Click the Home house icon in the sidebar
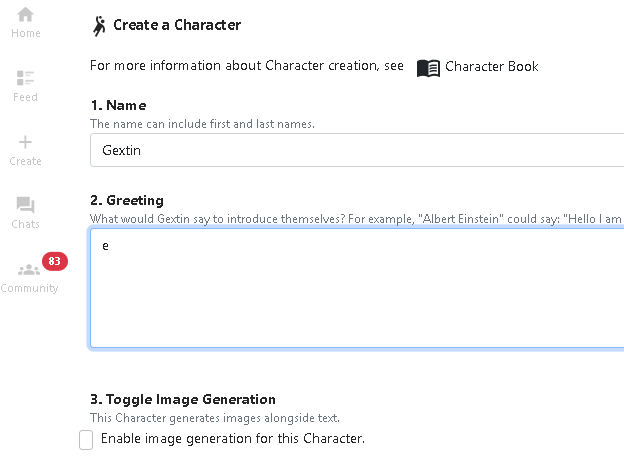Image resolution: width=624 pixels, height=466 pixels. tap(25, 15)
